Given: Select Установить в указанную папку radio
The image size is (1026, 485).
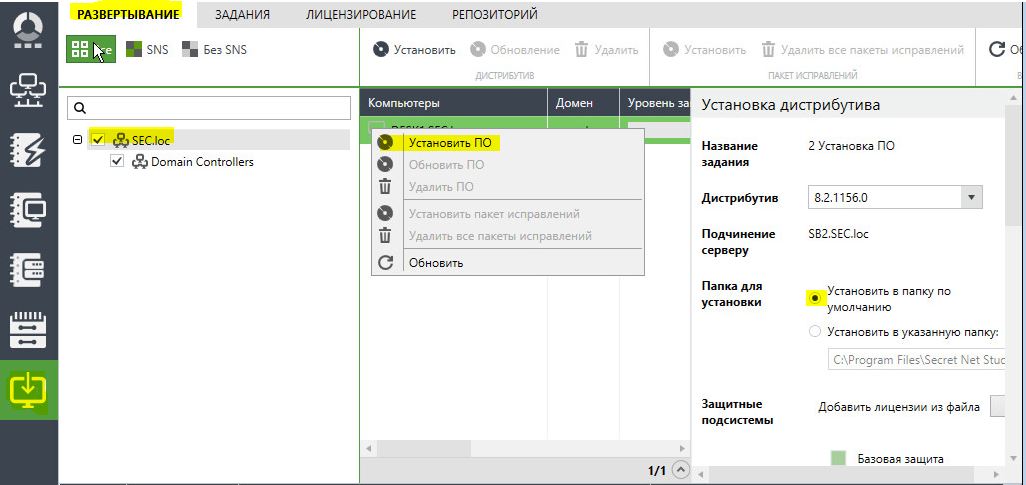Looking at the screenshot, I should pyautogui.click(x=815, y=332).
